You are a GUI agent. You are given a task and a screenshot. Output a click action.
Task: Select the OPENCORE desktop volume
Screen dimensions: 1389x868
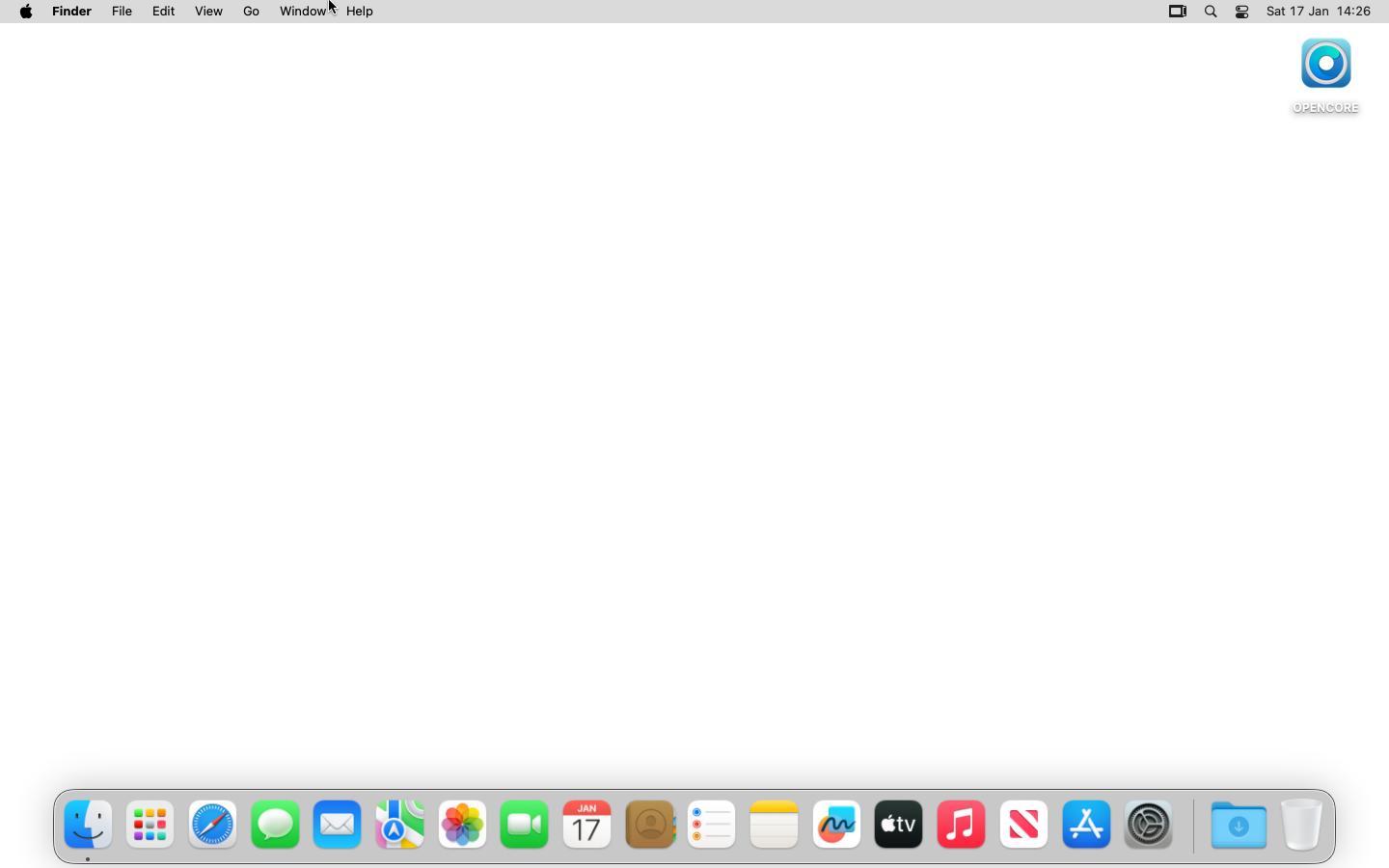(x=1326, y=76)
